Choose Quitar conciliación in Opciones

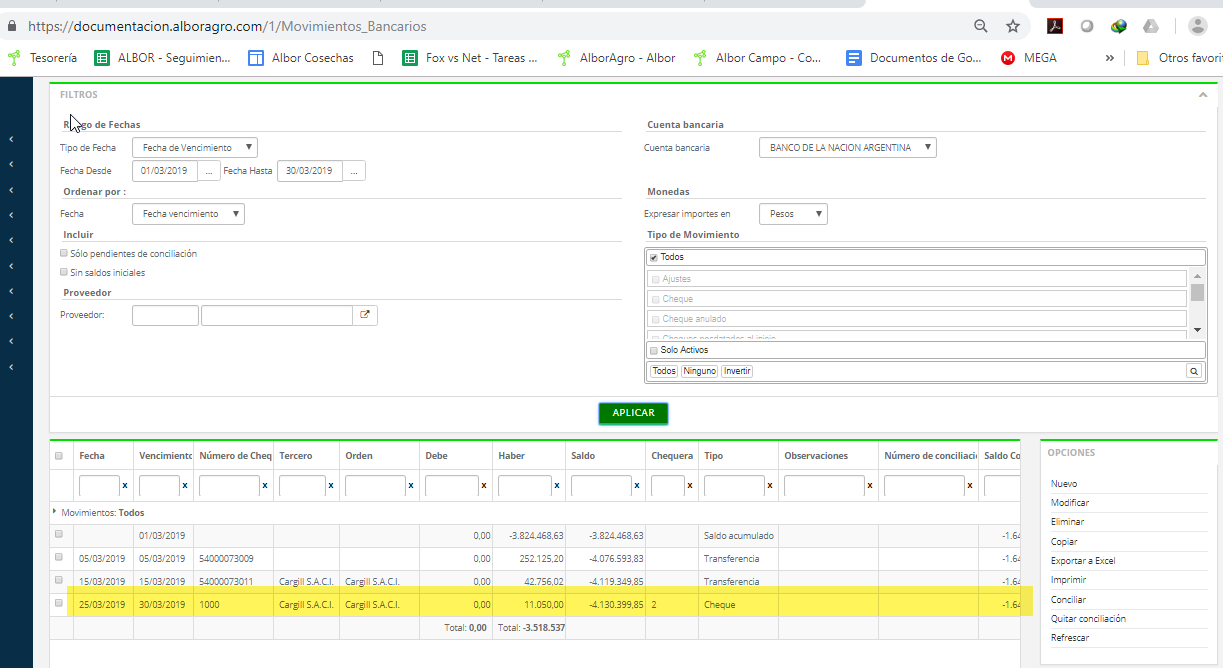1088,619
